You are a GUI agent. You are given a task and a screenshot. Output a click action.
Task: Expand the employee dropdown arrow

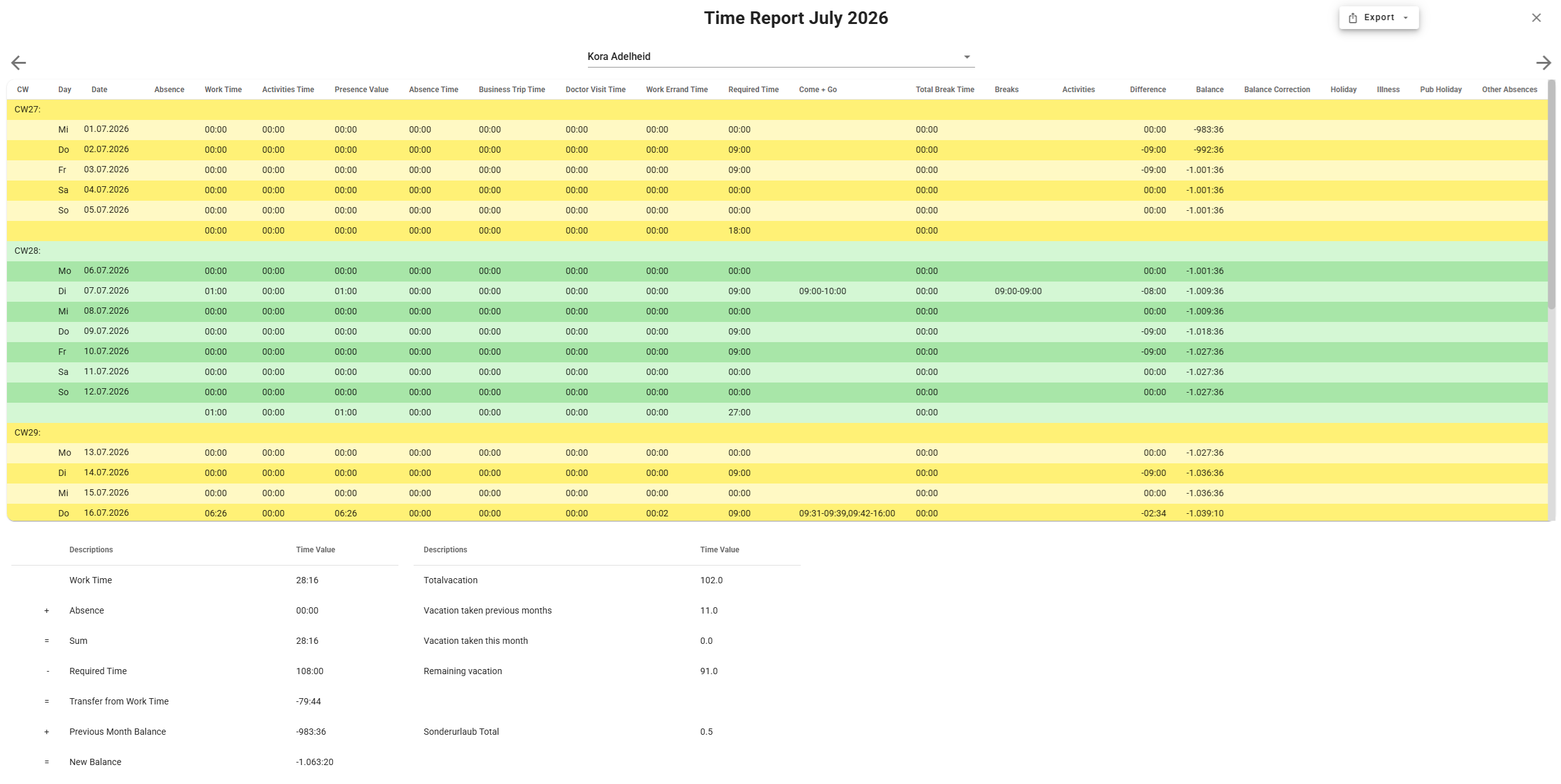point(967,57)
